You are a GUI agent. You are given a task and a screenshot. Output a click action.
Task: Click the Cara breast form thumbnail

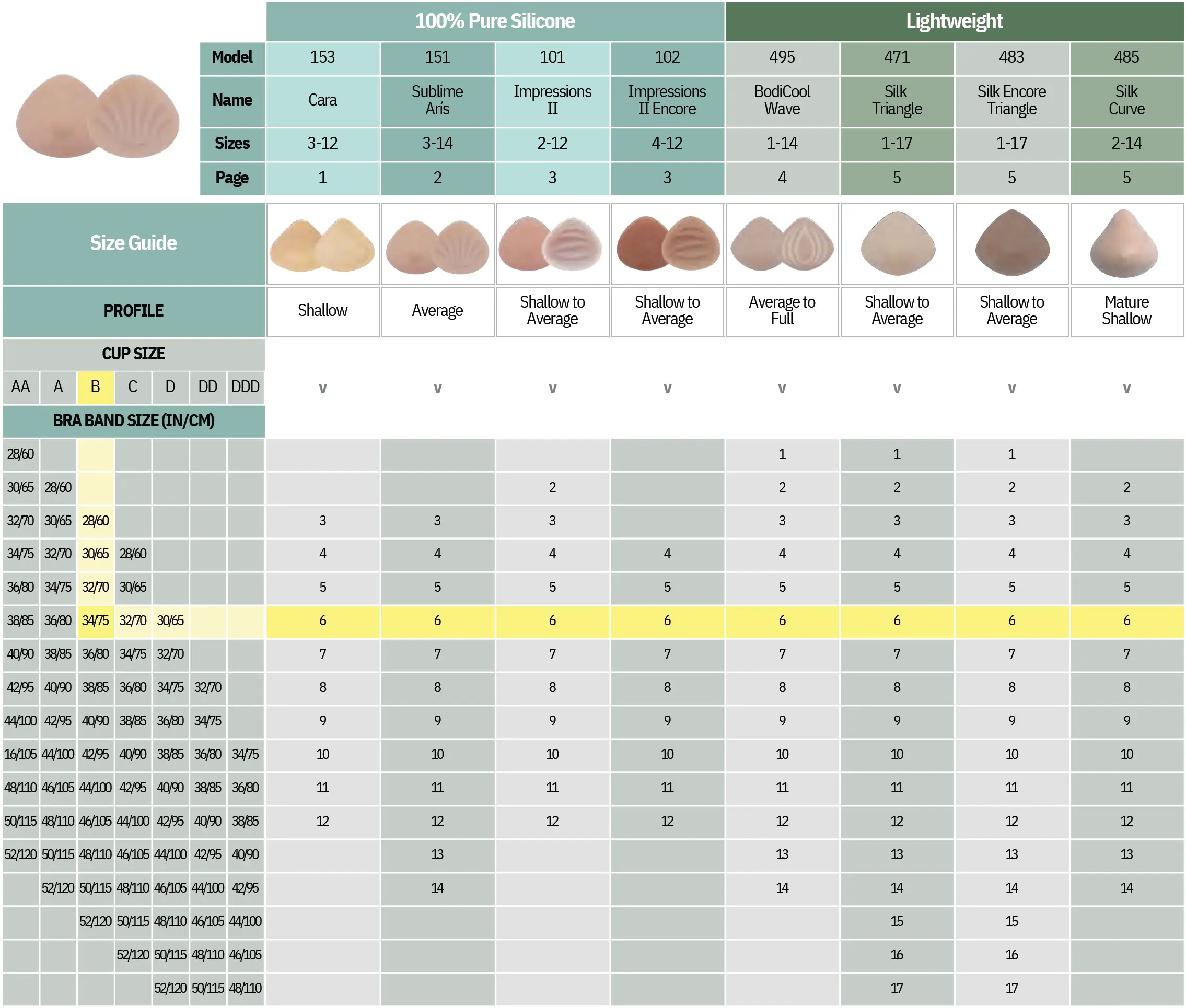[323, 244]
